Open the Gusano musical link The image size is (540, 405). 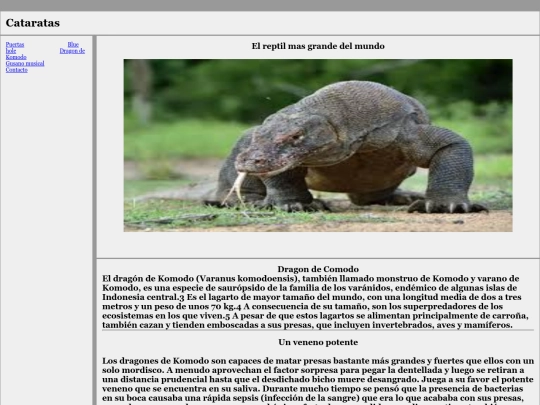pyautogui.click(x=25, y=63)
